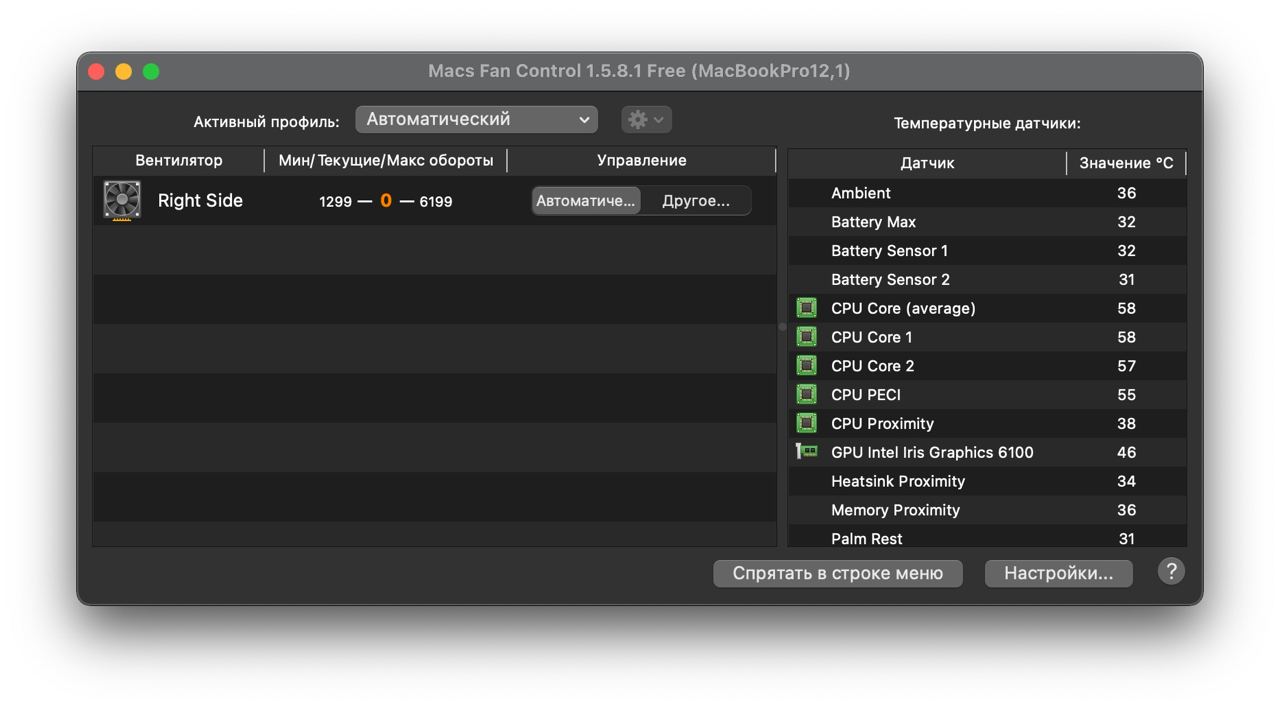Image resolution: width=1280 pixels, height=707 pixels.
Task: Select the CPU Core 2 label
Action: click(x=872, y=366)
